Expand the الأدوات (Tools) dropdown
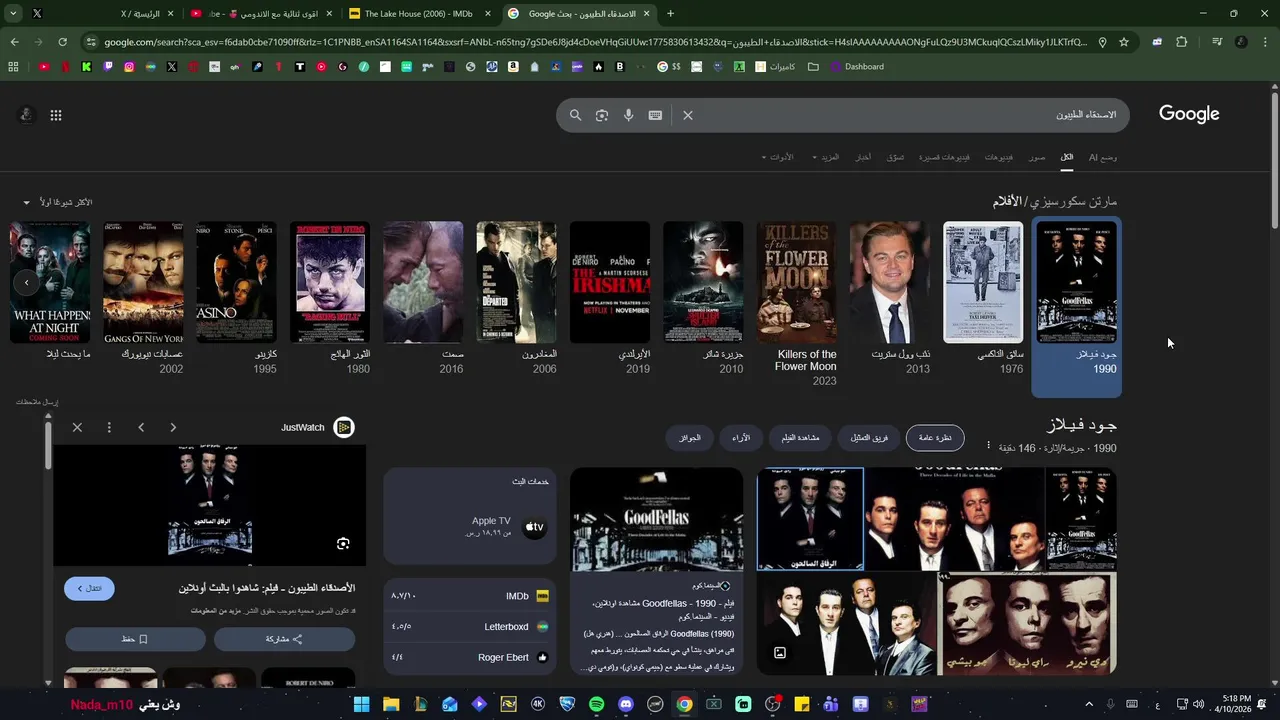 pos(777,157)
